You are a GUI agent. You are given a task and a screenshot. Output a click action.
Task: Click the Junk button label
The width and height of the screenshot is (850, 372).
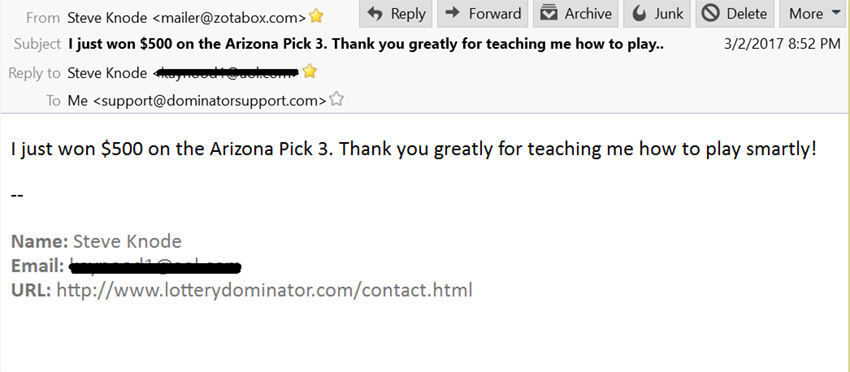coord(669,14)
